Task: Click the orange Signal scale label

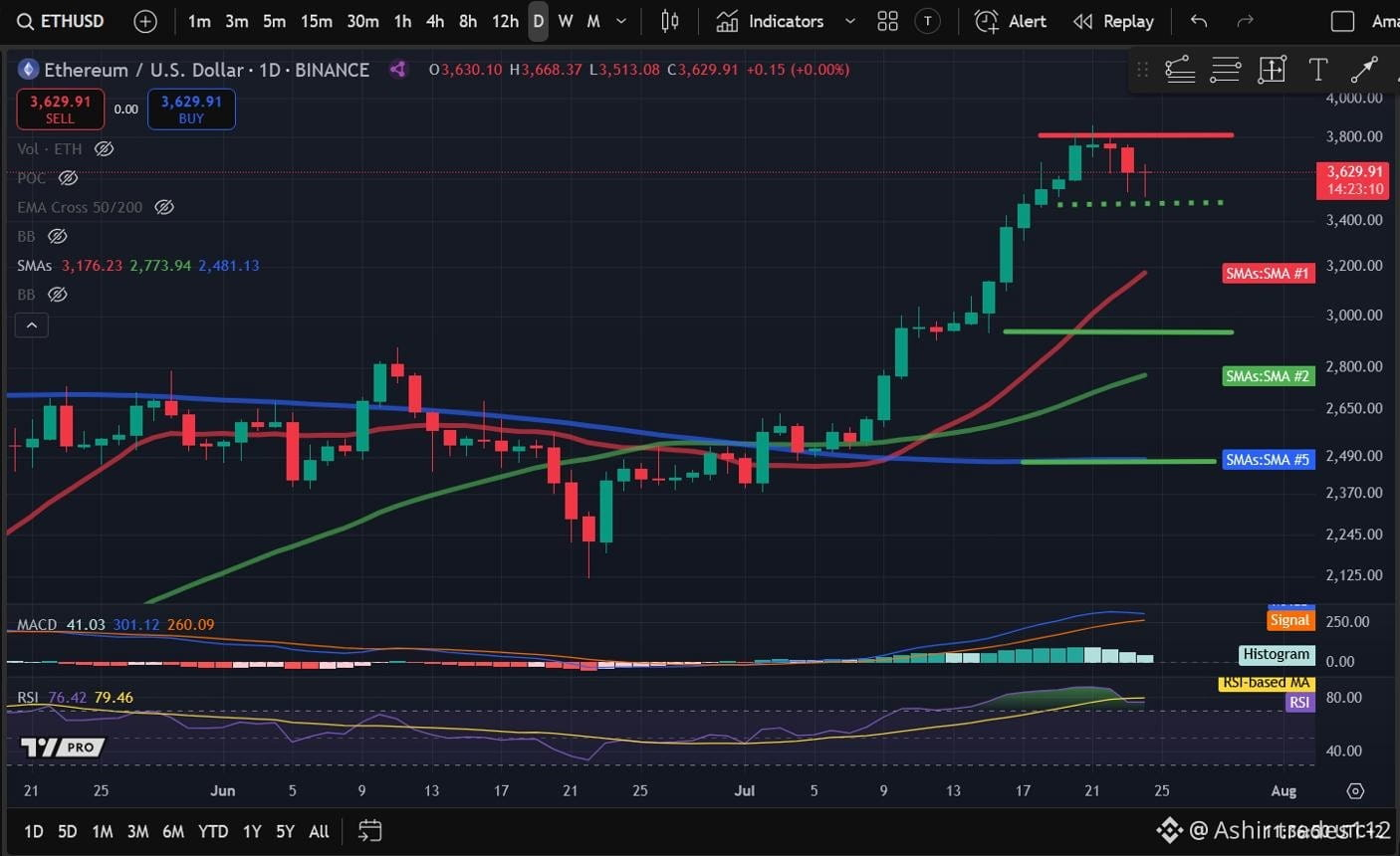Action: (1289, 620)
